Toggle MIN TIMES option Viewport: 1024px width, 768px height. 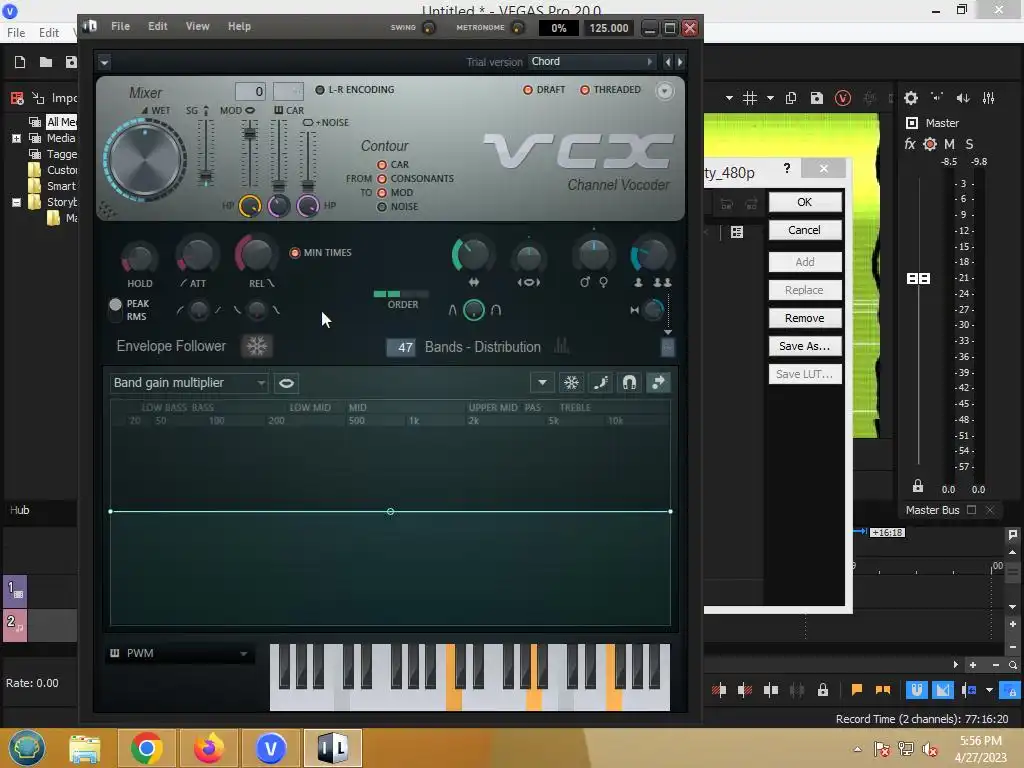tap(321, 253)
